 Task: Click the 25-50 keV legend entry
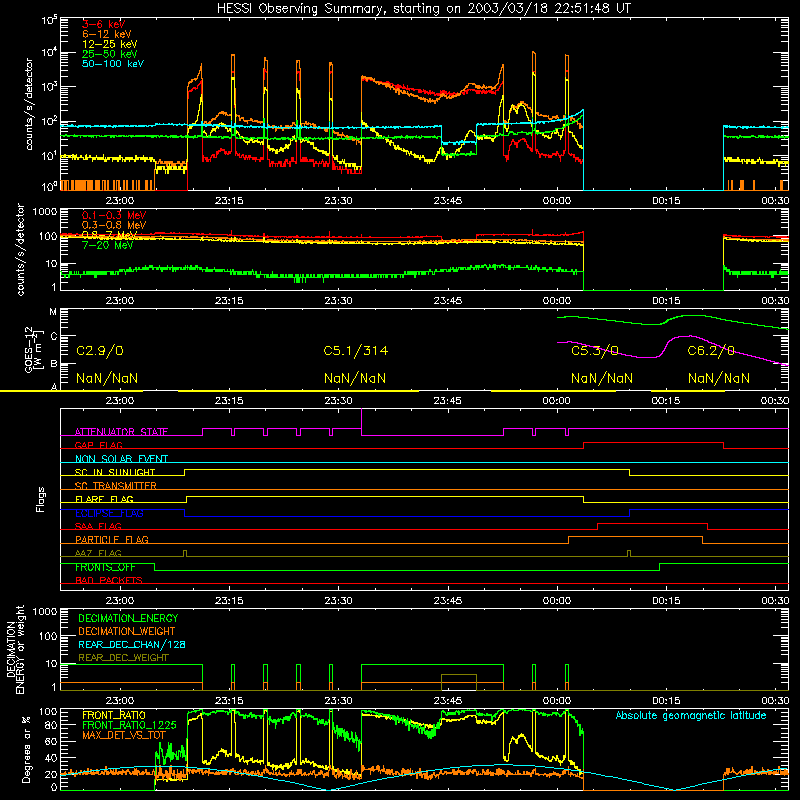tap(109, 54)
